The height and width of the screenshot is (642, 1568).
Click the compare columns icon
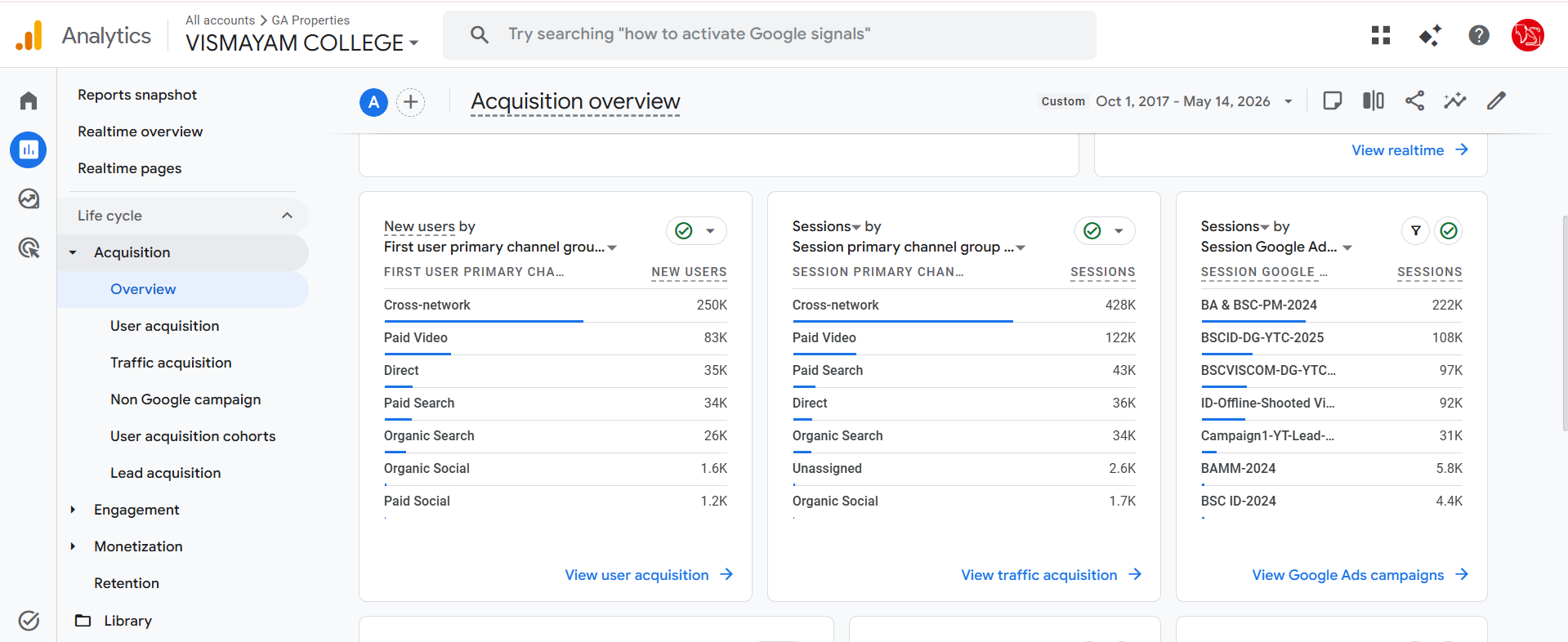click(1374, 100)
